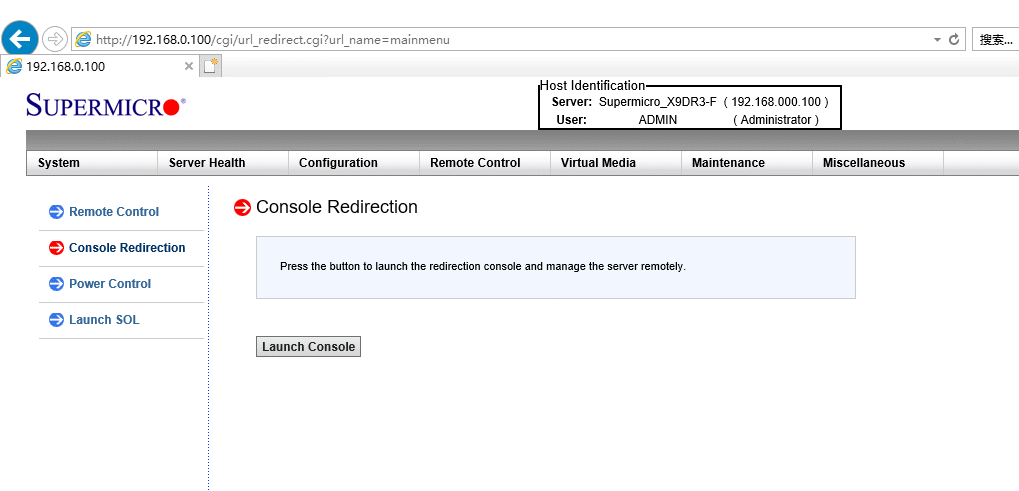The image size is (1019, 491).
Task: Click the Console Redirection page heading text
Action: (x=337, y=207)
